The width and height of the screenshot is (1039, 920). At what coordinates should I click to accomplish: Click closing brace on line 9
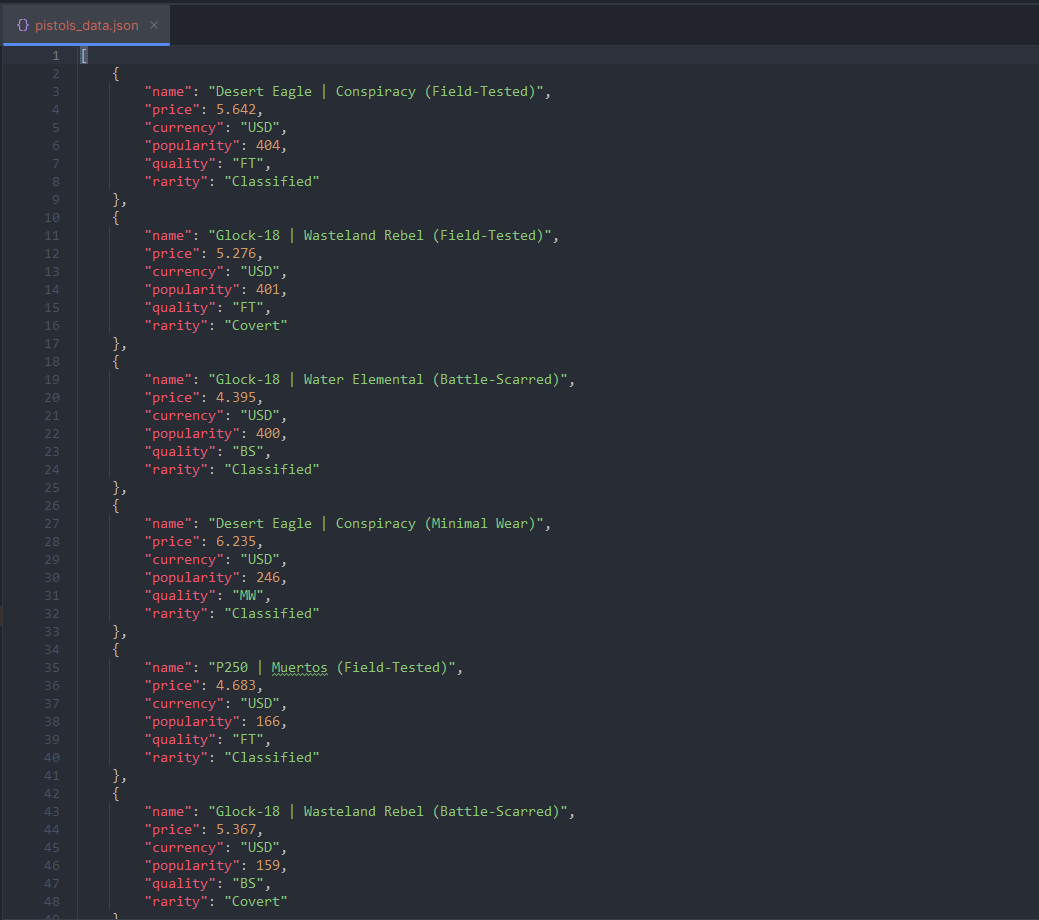click(x=116, y=200)
